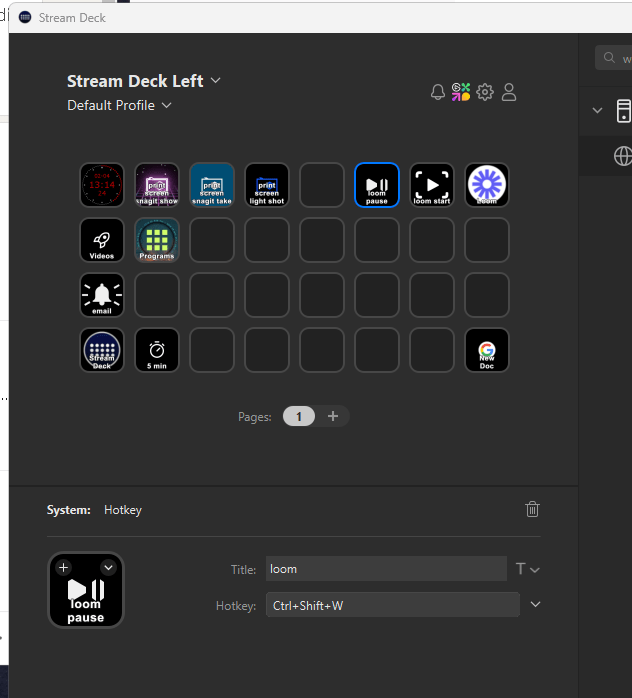Select the red clock key
The height and width of the screenshot is (698, 632).
102,185
